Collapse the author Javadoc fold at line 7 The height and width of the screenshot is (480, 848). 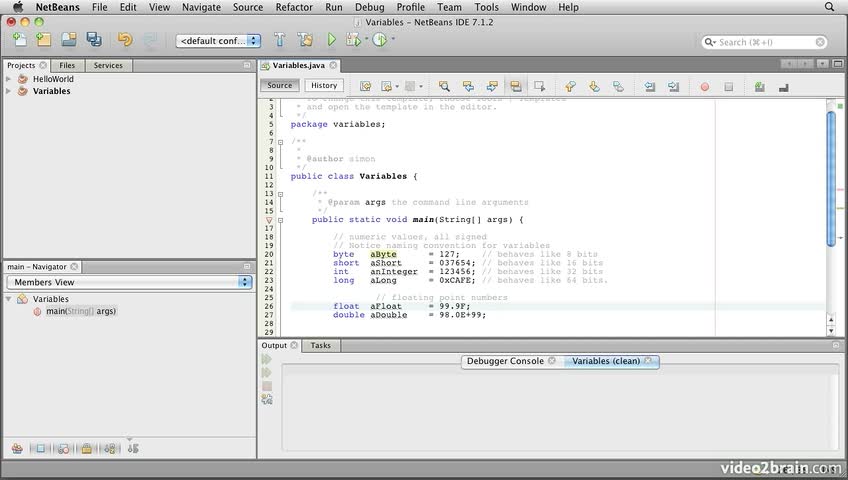[x=280, y=142]
